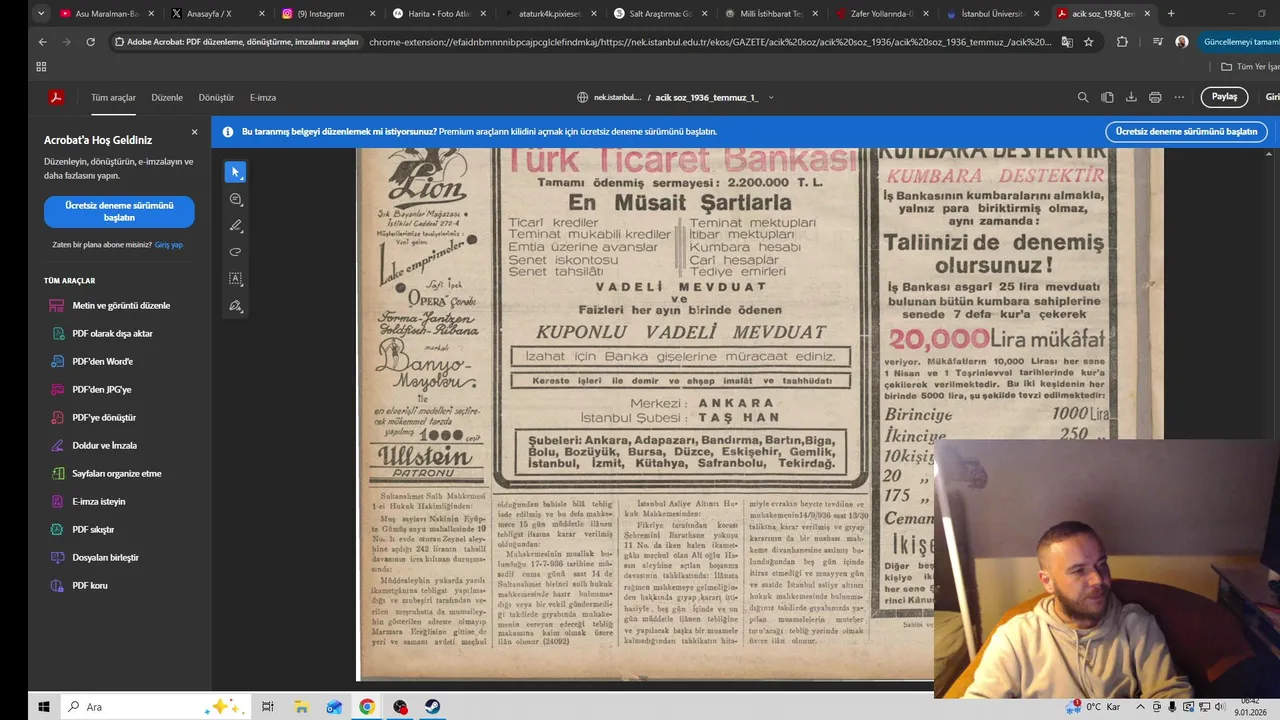This screenshot has height=720, width=1280.
Task: Click PDF sıkıştır tool icon
Action: coord(57,529)
